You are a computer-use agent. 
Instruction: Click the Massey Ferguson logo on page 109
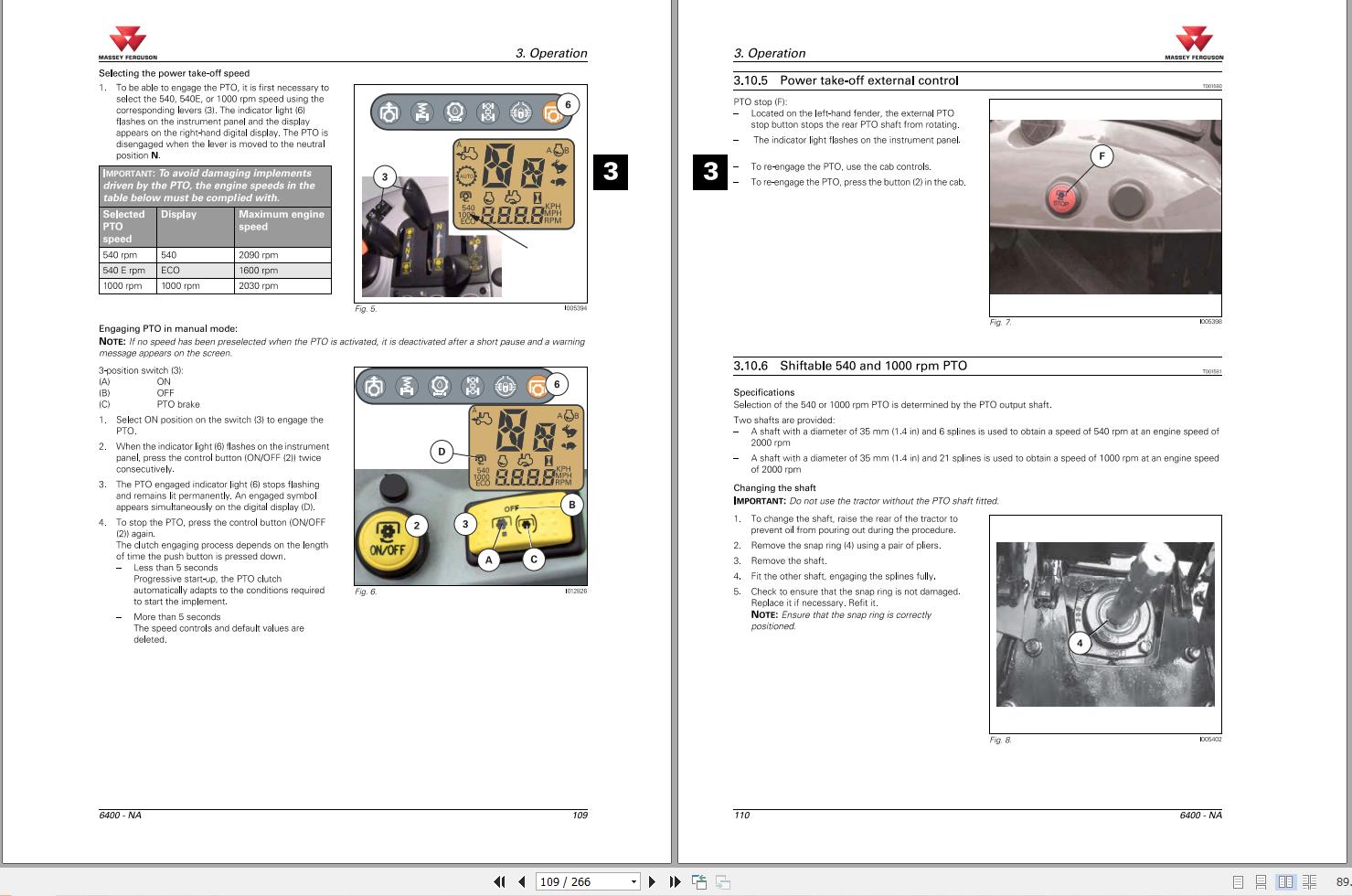coord(127,44)
